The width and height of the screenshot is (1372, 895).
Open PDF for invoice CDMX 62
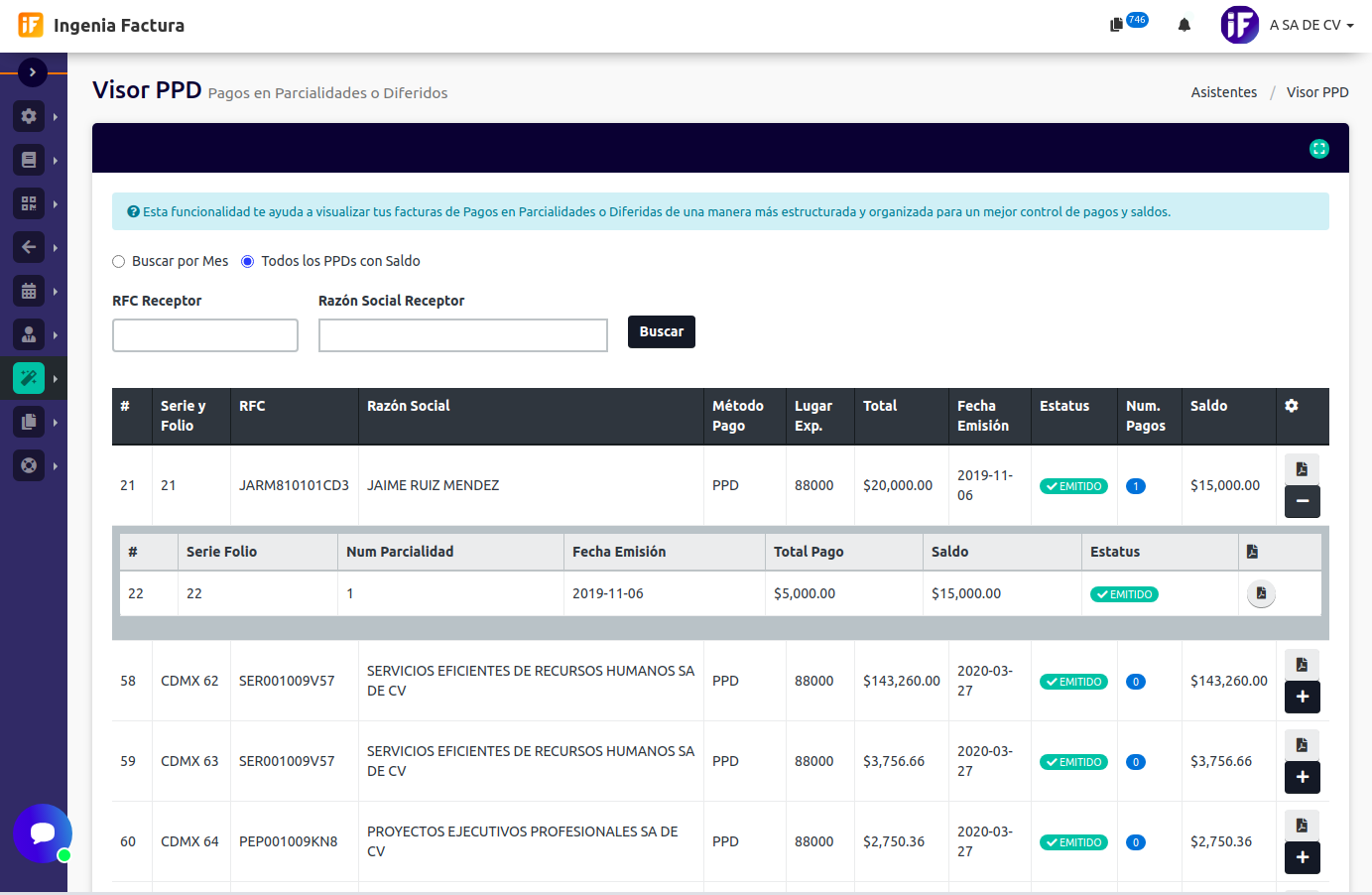1302,665
